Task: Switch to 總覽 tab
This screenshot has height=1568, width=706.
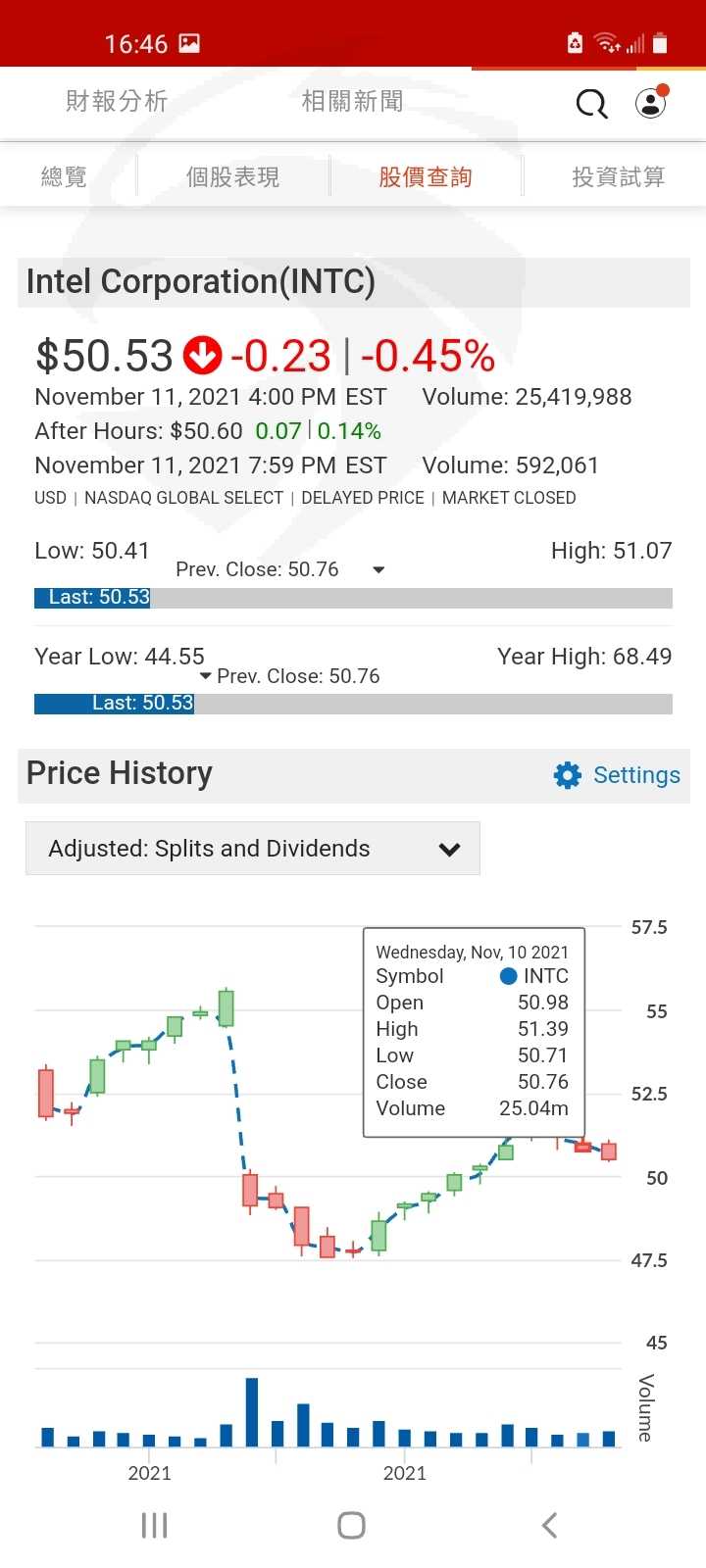Action: (x=65, y=177)
